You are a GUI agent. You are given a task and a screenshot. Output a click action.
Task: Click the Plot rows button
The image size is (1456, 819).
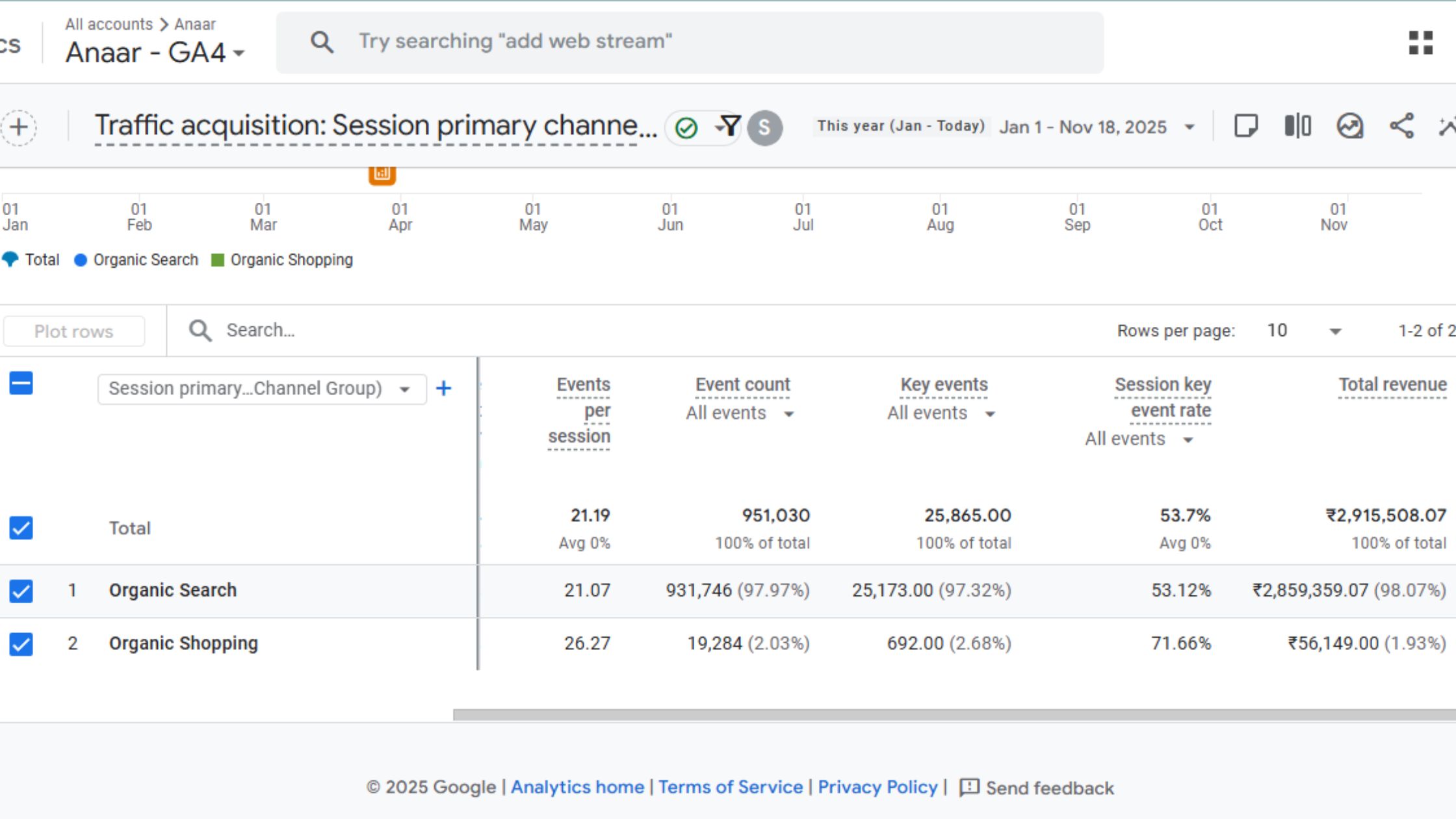[x=73, y=330]
